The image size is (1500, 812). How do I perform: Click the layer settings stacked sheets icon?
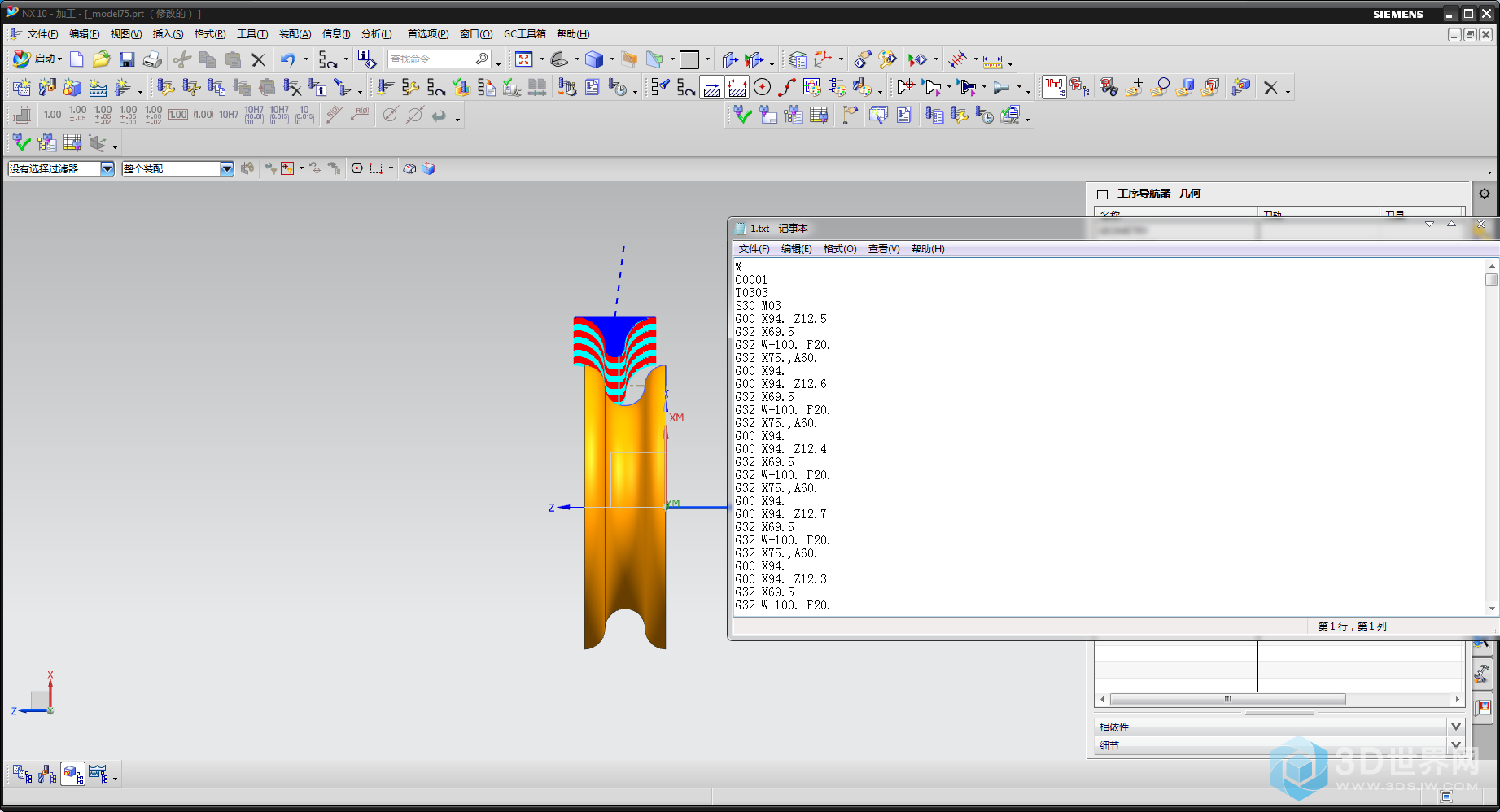point(798,59)
